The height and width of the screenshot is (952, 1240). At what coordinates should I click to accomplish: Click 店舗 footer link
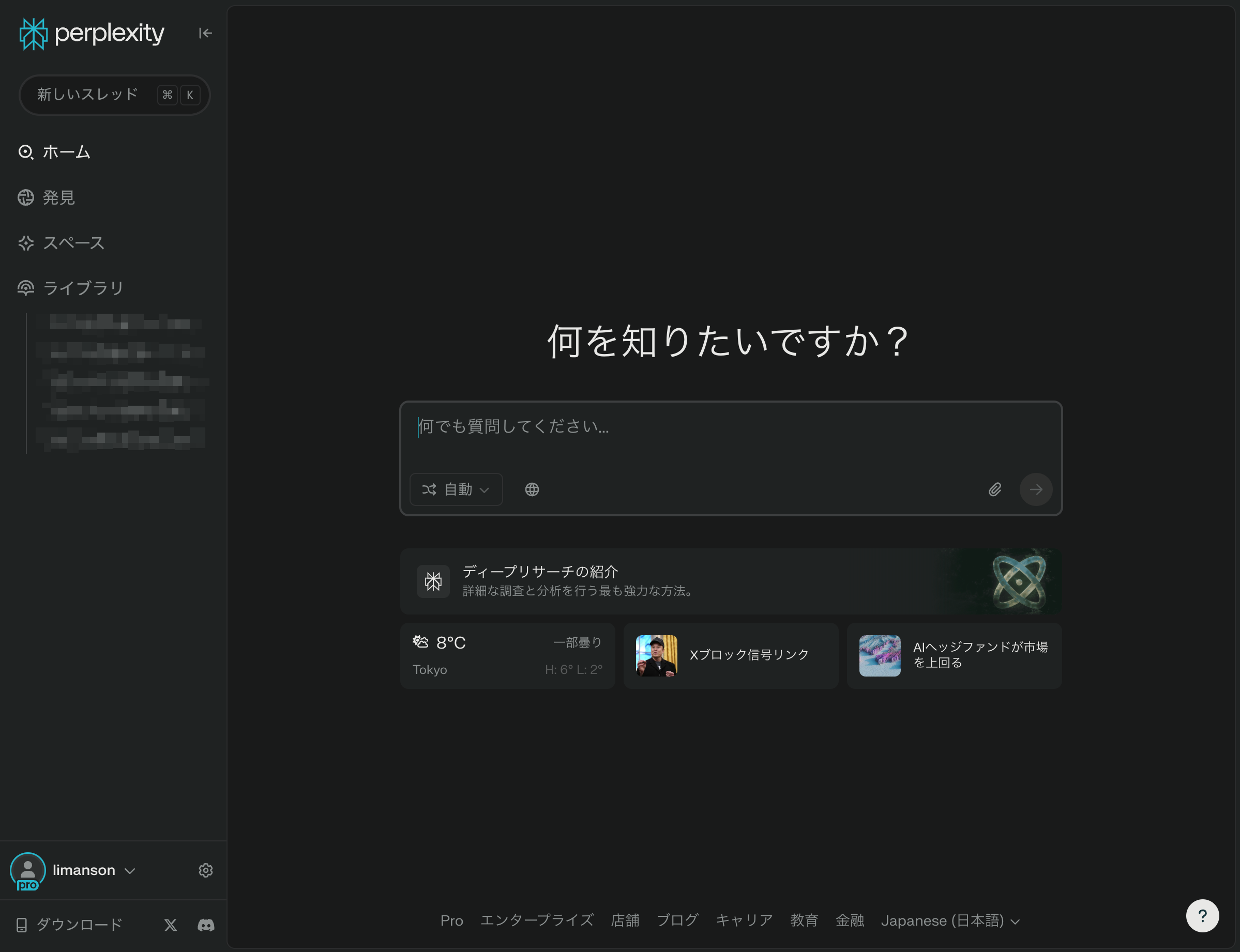pyautogui.click(x=625, y=920)
